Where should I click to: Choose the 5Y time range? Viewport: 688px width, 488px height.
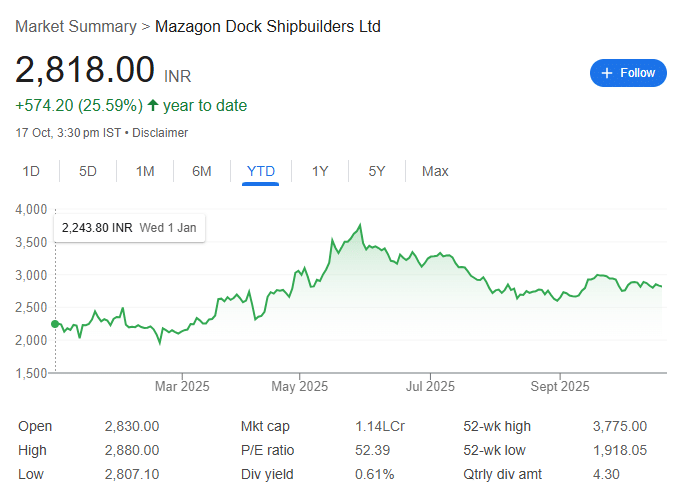tap(377, 171)
